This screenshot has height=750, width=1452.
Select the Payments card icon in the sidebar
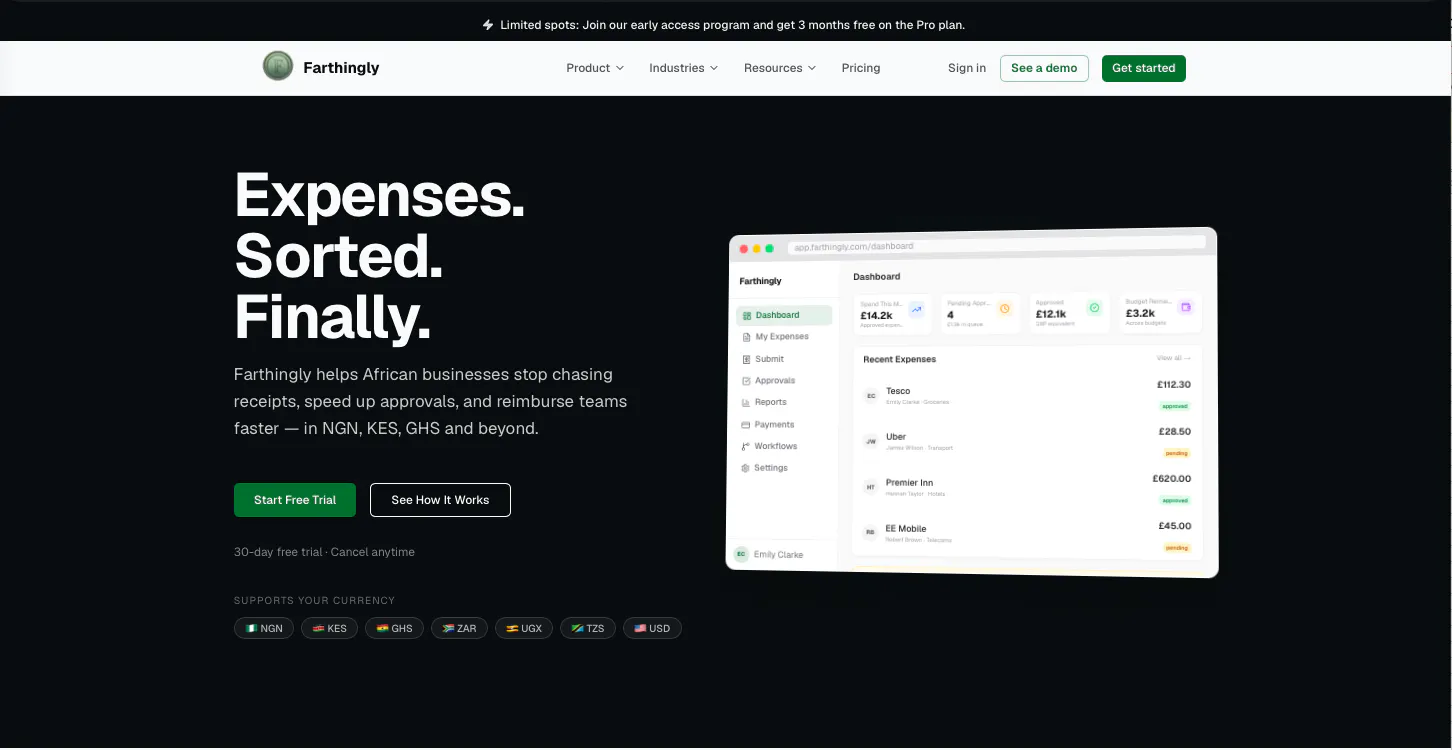pyautogui.click(x=746, y=425)
